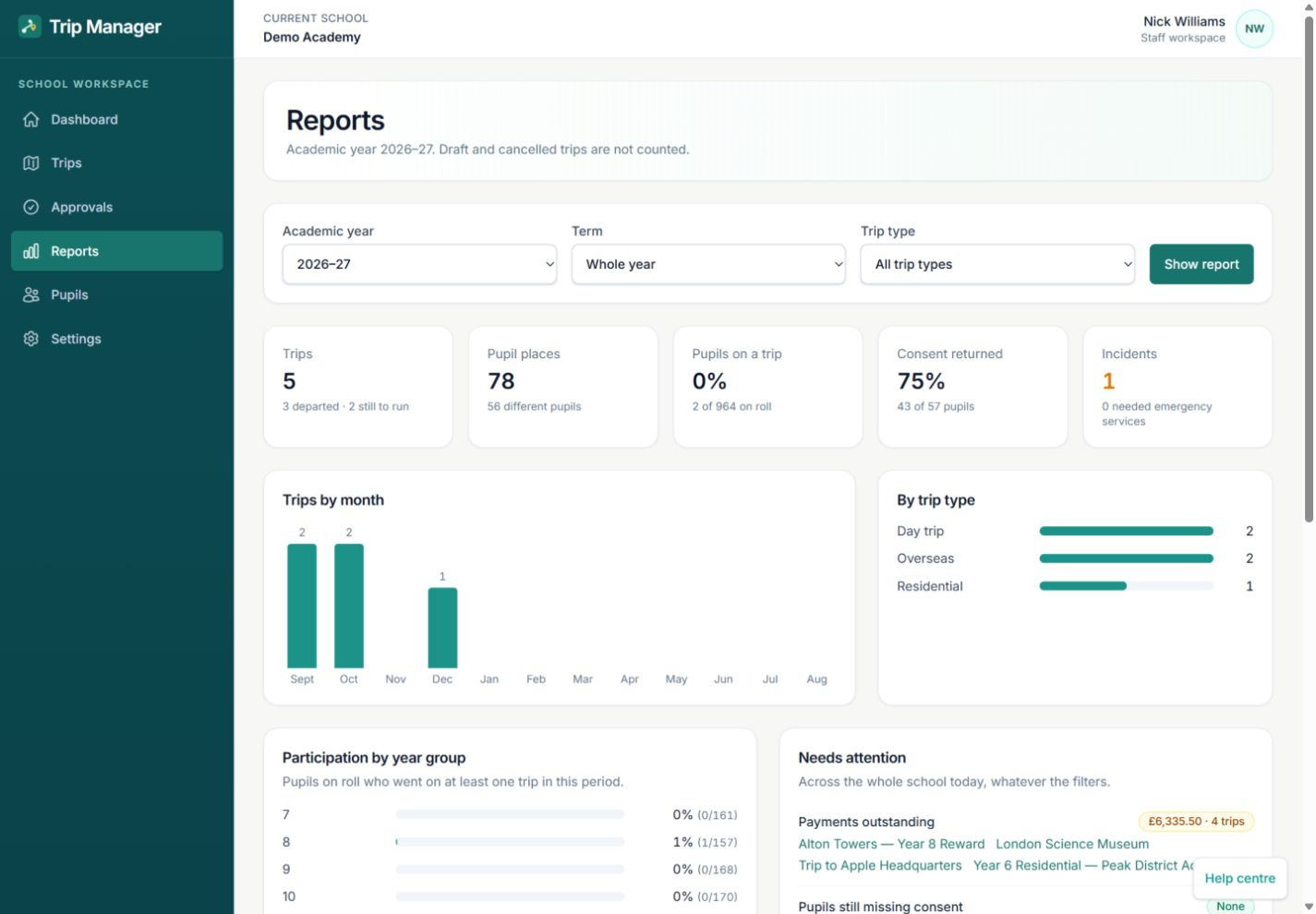Open the Help centre
1316x914 pixels.
(x=1239, y=878)
